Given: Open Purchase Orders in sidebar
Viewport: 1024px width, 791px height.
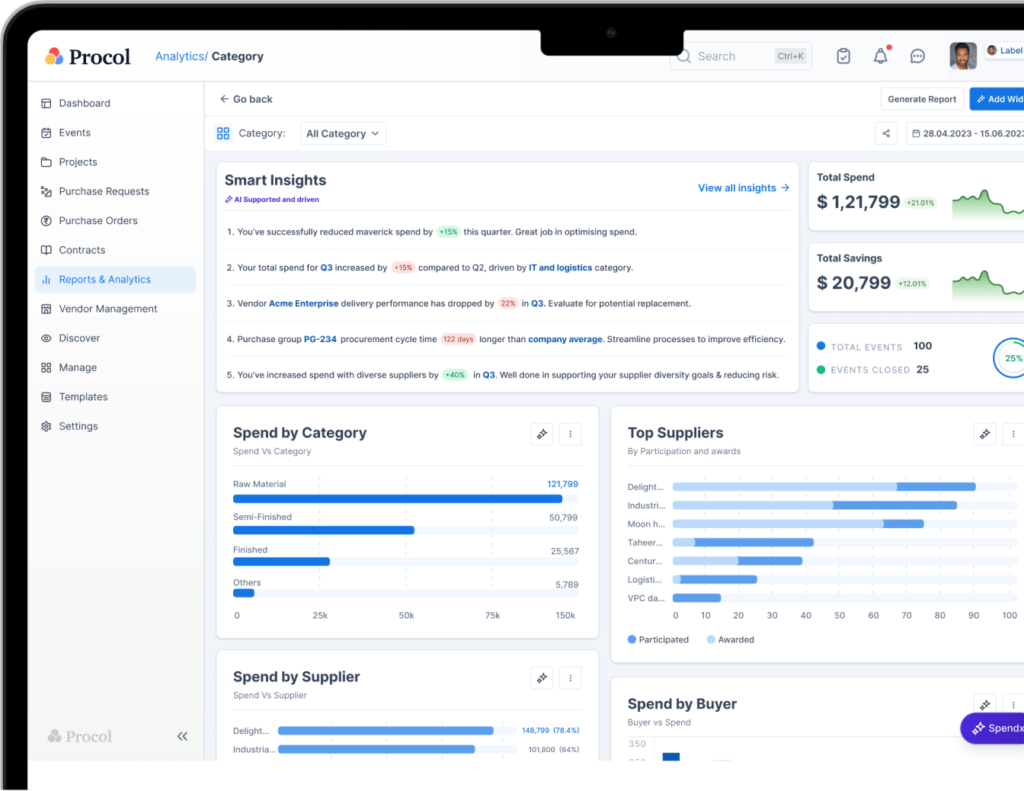Looking at the screenshot, I should click(x=98, y=221).
